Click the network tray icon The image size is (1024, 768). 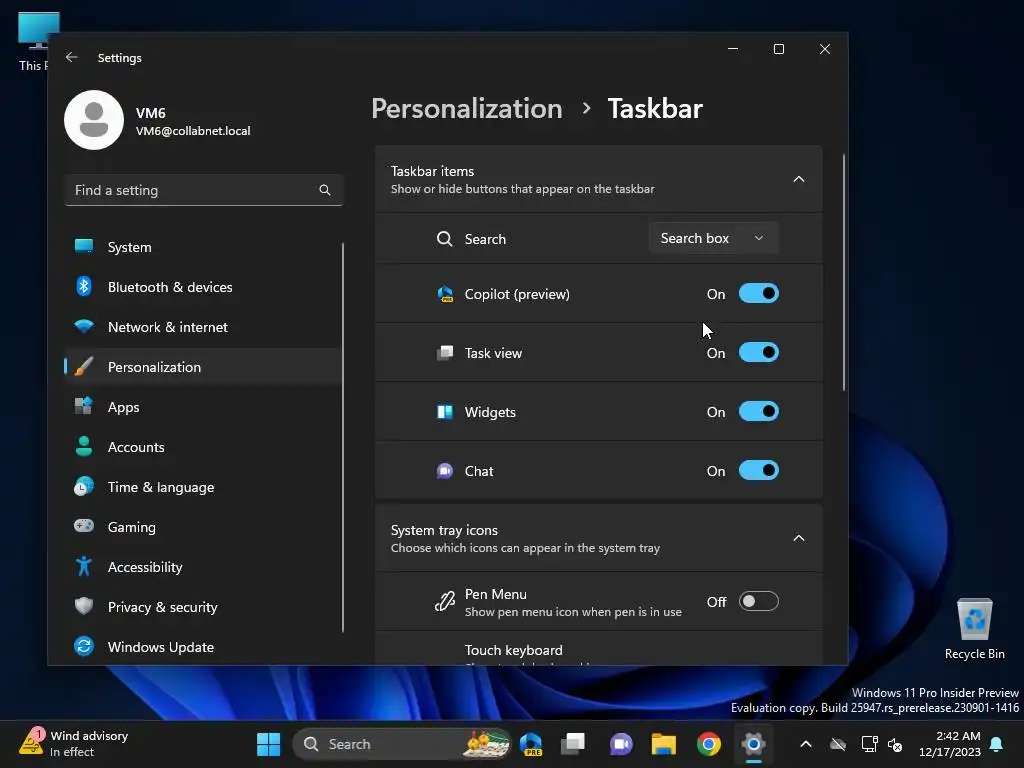pos(869,744)
